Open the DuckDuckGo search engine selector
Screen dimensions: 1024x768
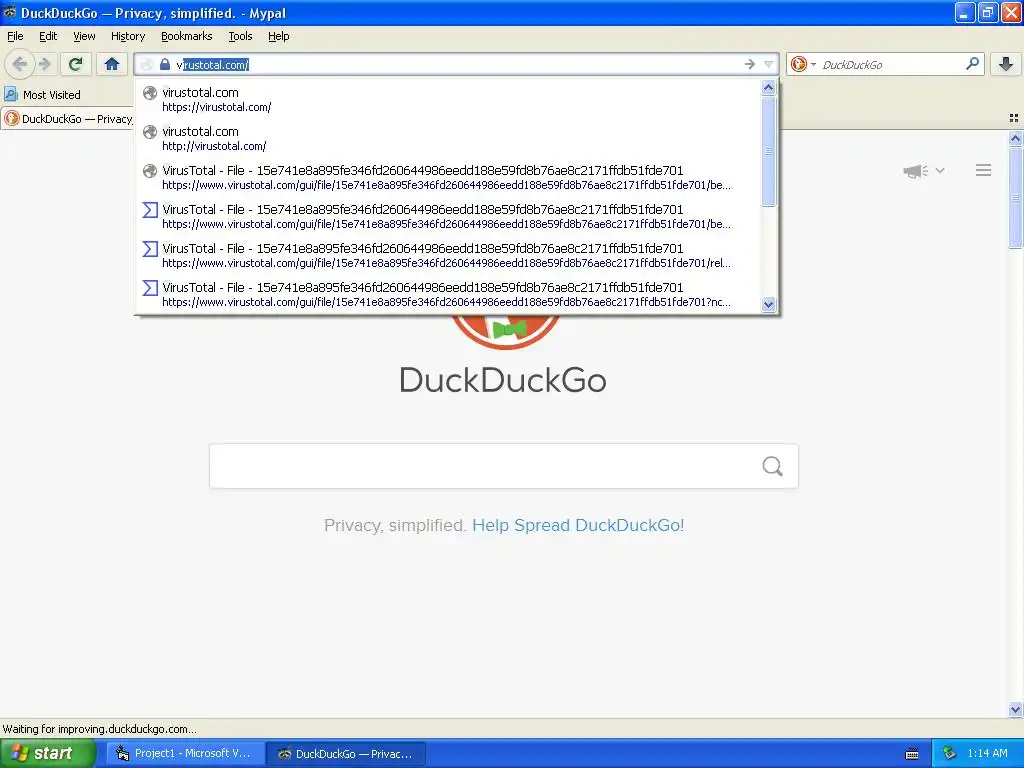pos(803,64)
